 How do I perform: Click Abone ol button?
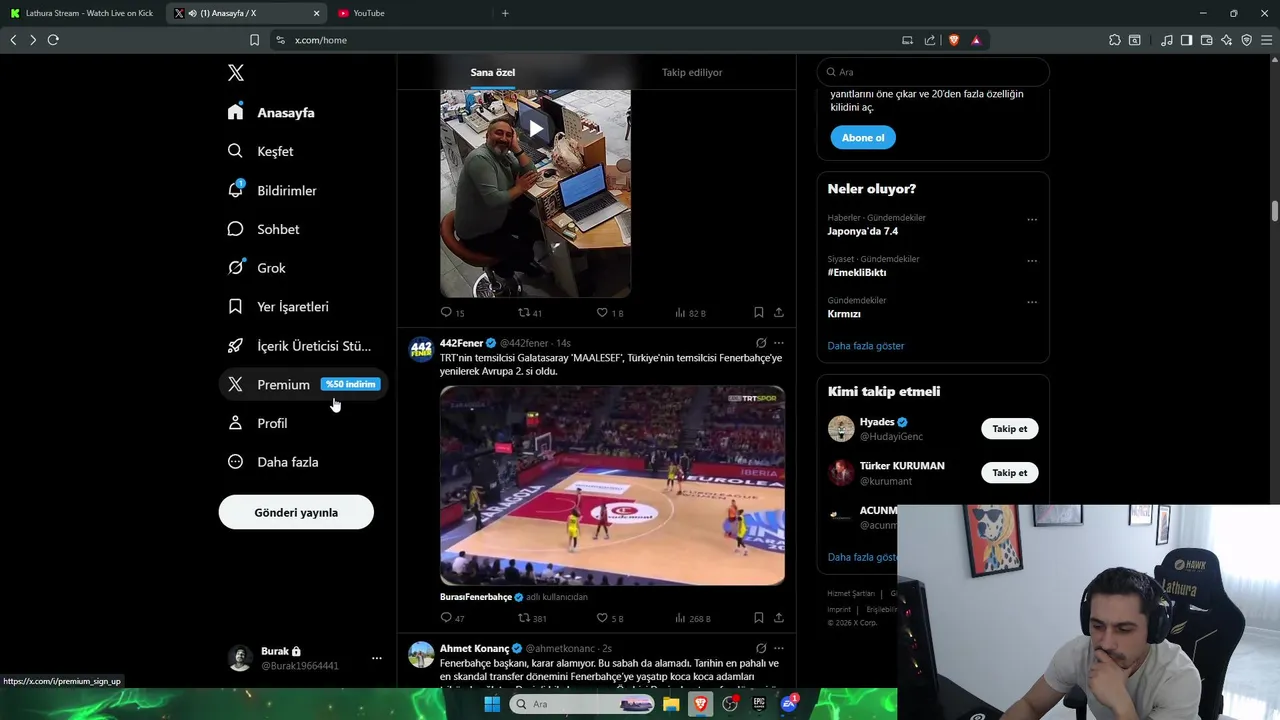(x=863, y=138)
